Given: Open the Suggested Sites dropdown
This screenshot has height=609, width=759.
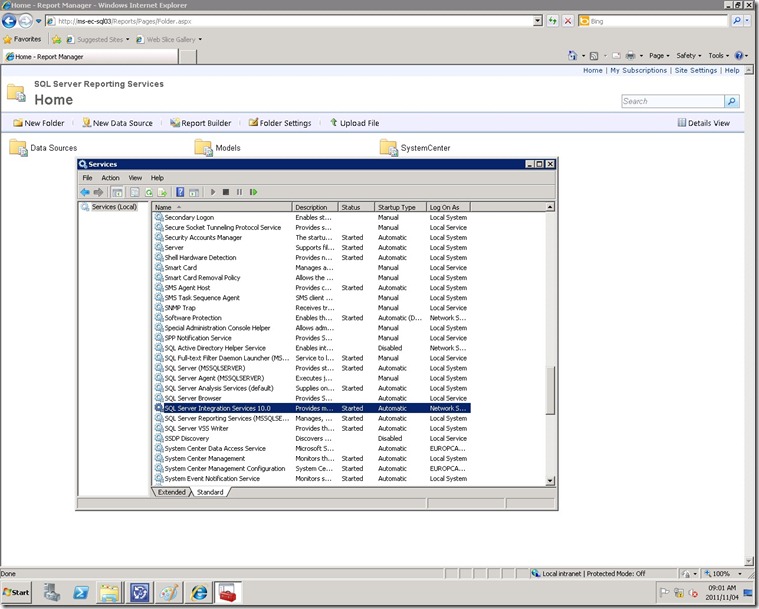Looking at the screenshot, I should tap(128, 40).
